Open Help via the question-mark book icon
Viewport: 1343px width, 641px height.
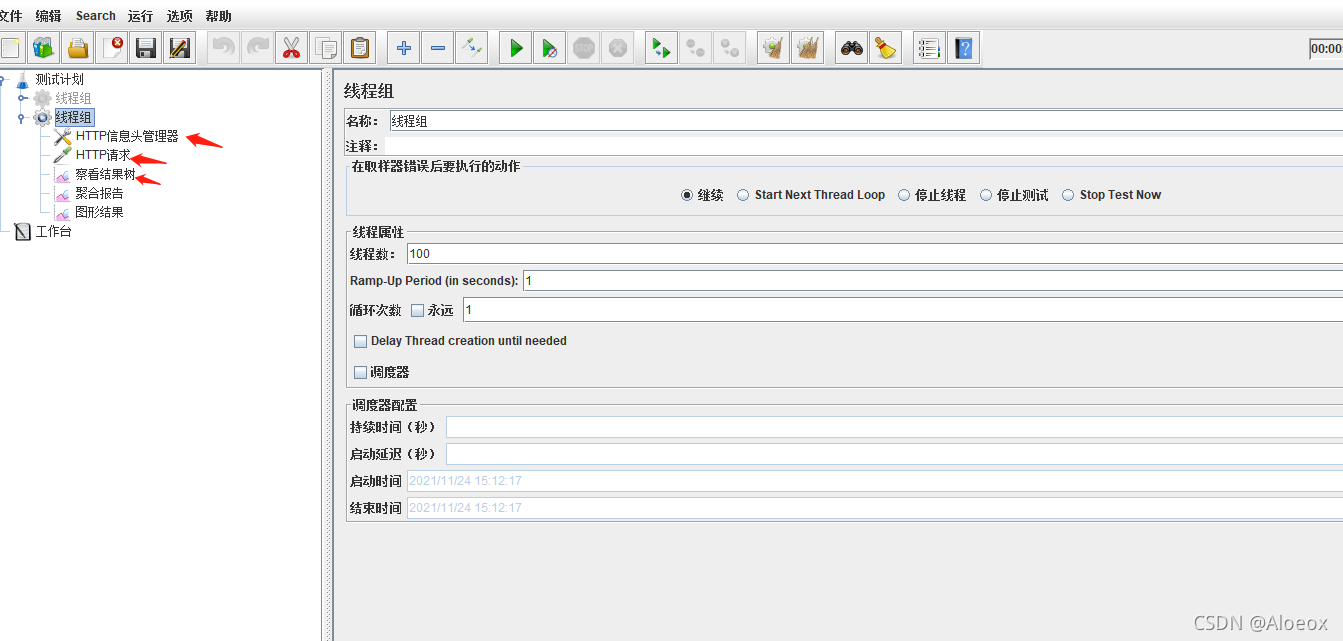964,47
